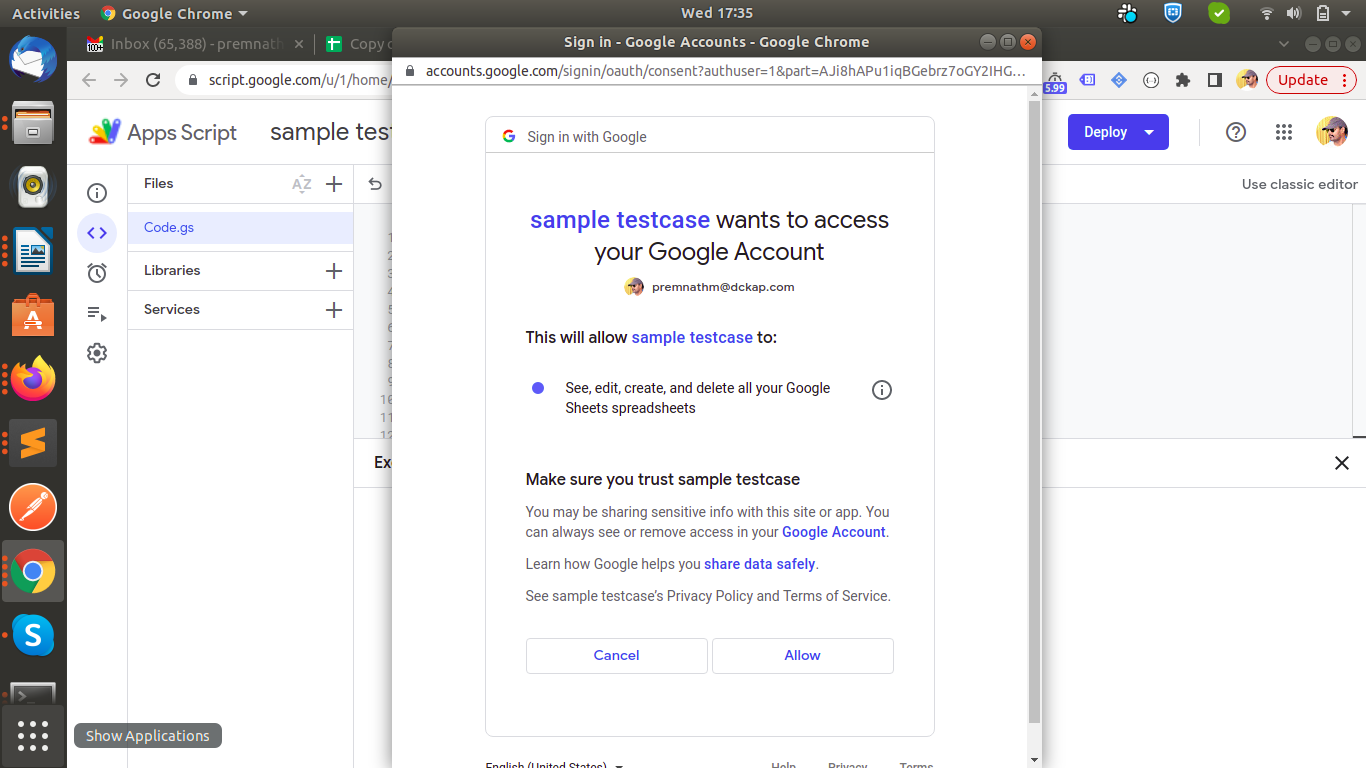Image resolution: width=1366 pixels, height=768 pixels.
Task: Click the stopwatch extension with 5.99 badge
Action: pos(1055,81)
